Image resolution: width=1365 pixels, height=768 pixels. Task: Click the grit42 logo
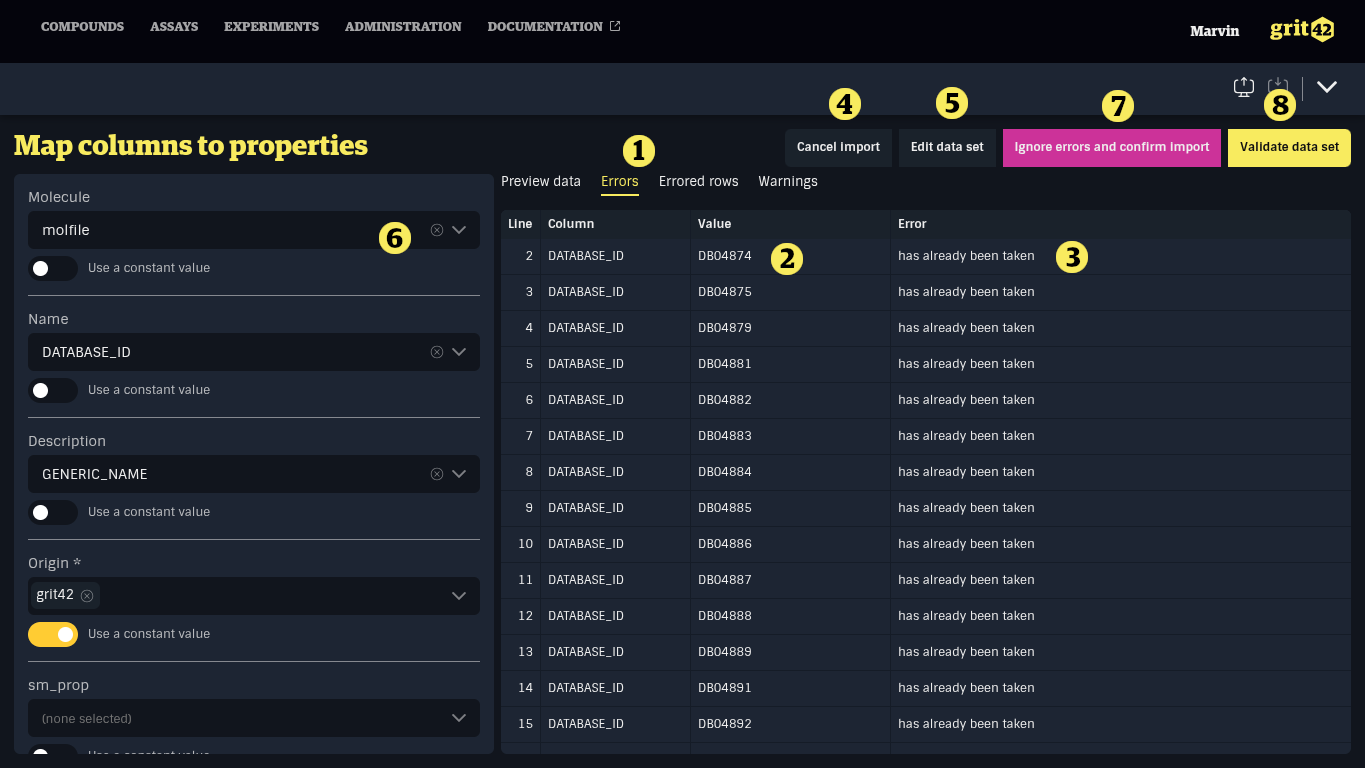click(x=1302, y=30)
